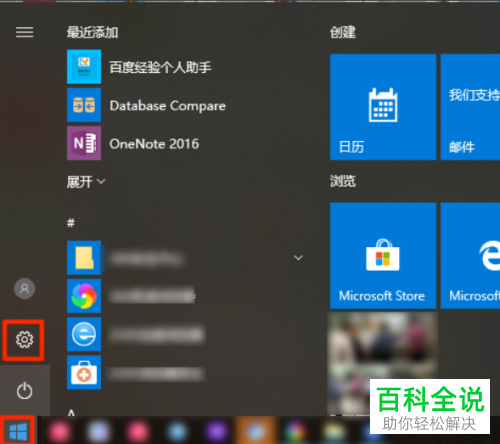Open the 日历 calendar tile
This screenshot has height=444, width=500.
(383, 107)
